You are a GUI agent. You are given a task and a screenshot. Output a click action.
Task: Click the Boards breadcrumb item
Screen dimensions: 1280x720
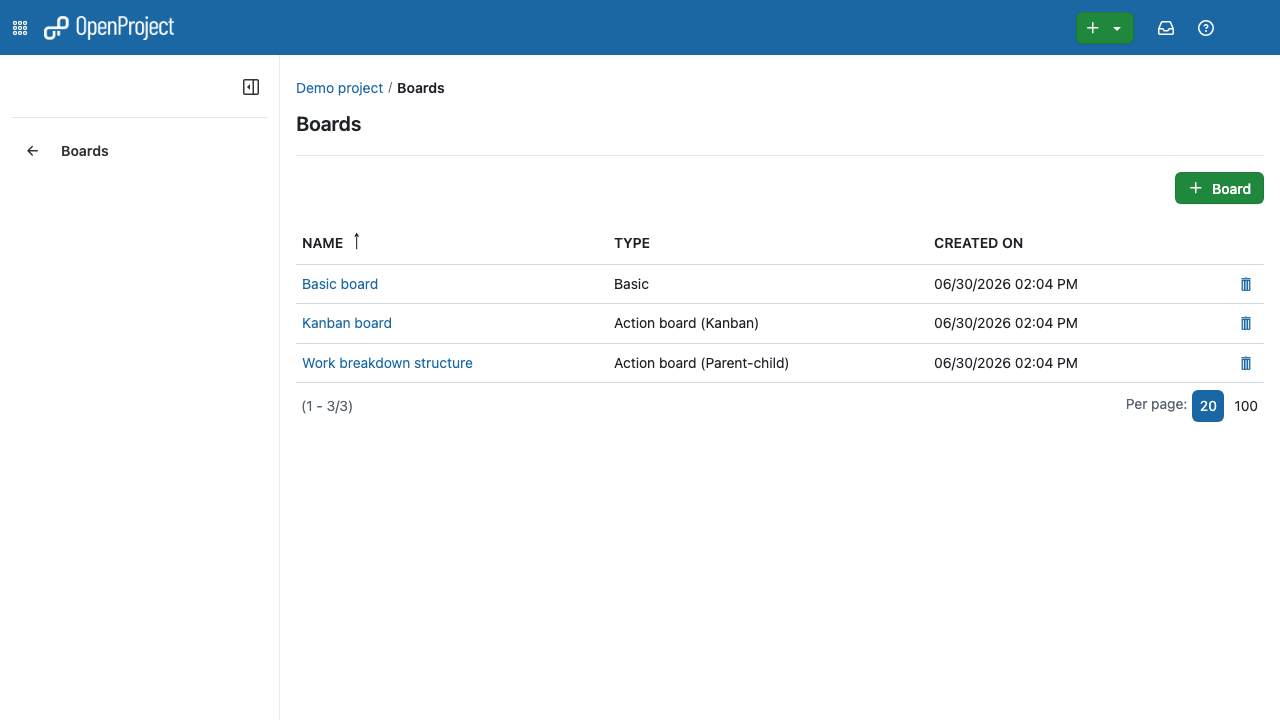click(421, 88)
